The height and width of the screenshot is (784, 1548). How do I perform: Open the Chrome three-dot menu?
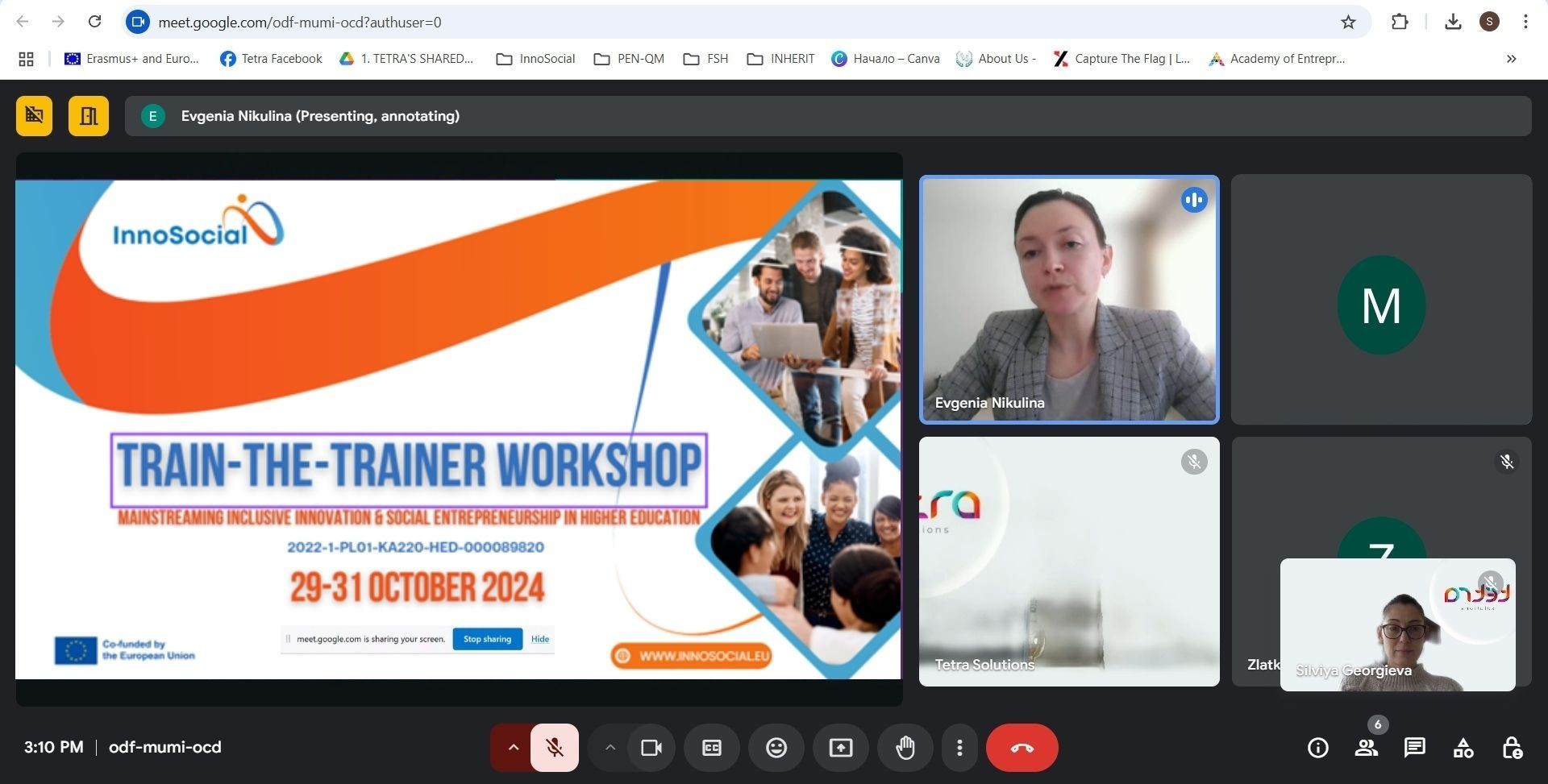tap(1525, 22)
